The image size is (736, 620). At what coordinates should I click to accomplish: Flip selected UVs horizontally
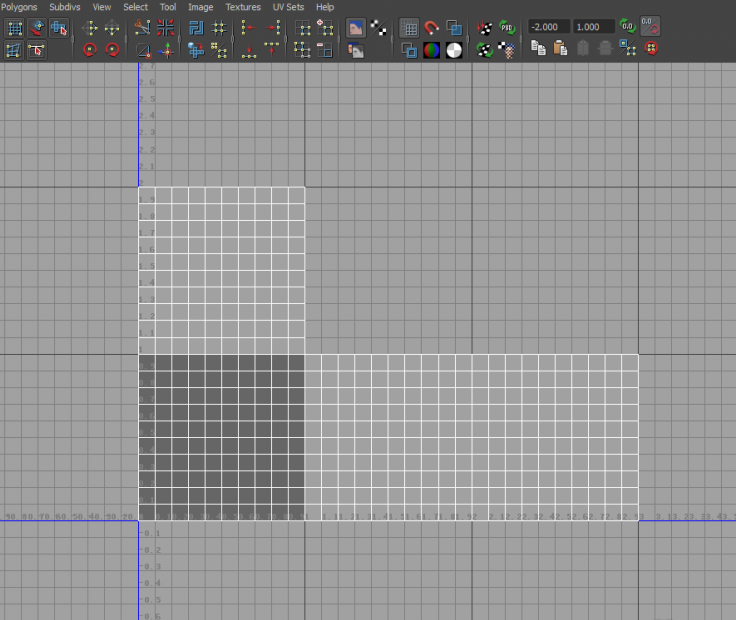point(90,28)
